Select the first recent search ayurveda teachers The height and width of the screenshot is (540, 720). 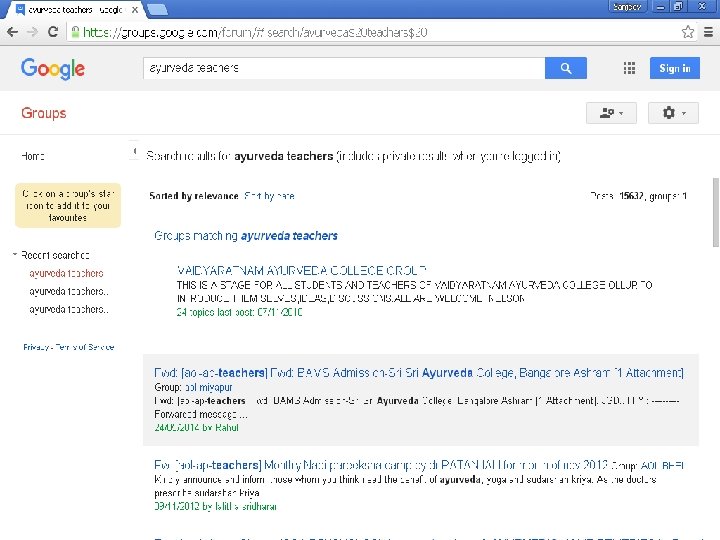pos(66,273)
